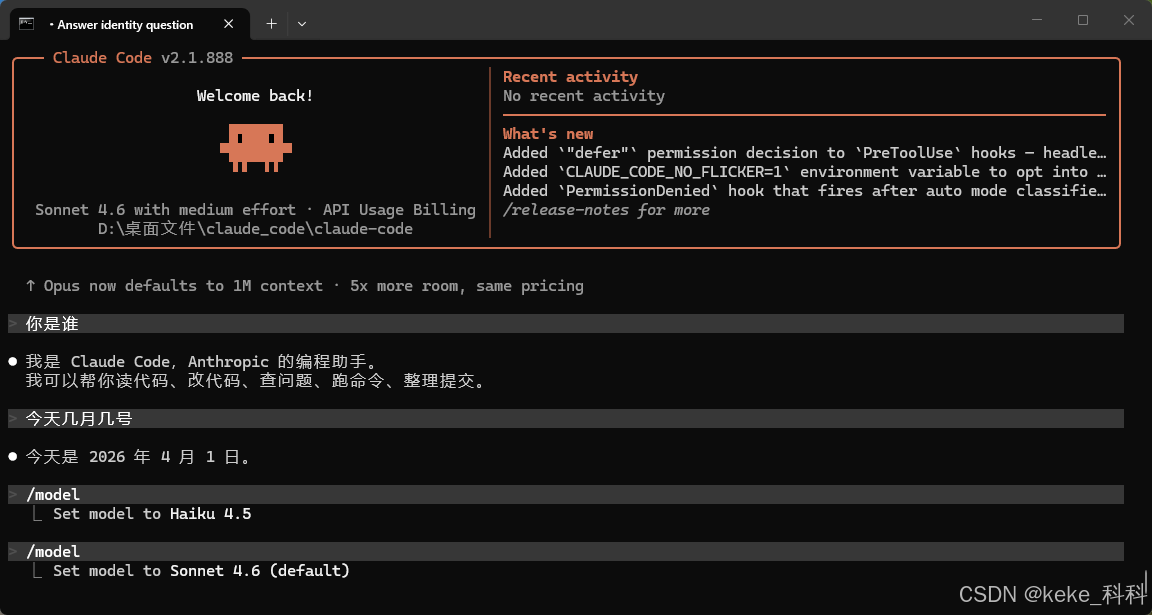Click the Claude Code v2.1.888 title
This screenshot has width=1152, height=615.
pos(143,58)
